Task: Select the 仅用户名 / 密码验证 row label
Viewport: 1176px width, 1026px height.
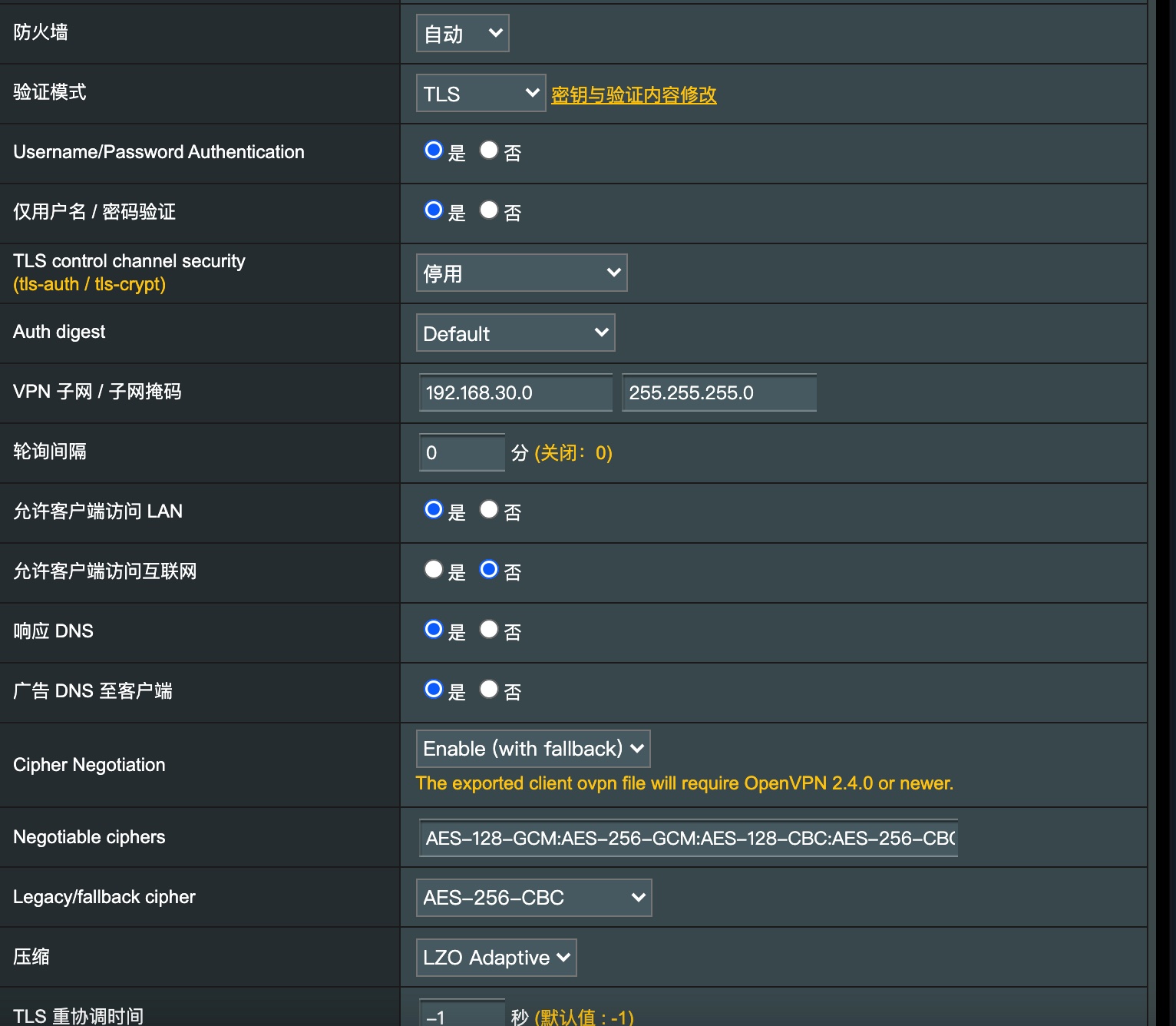Action: (94, 212)
